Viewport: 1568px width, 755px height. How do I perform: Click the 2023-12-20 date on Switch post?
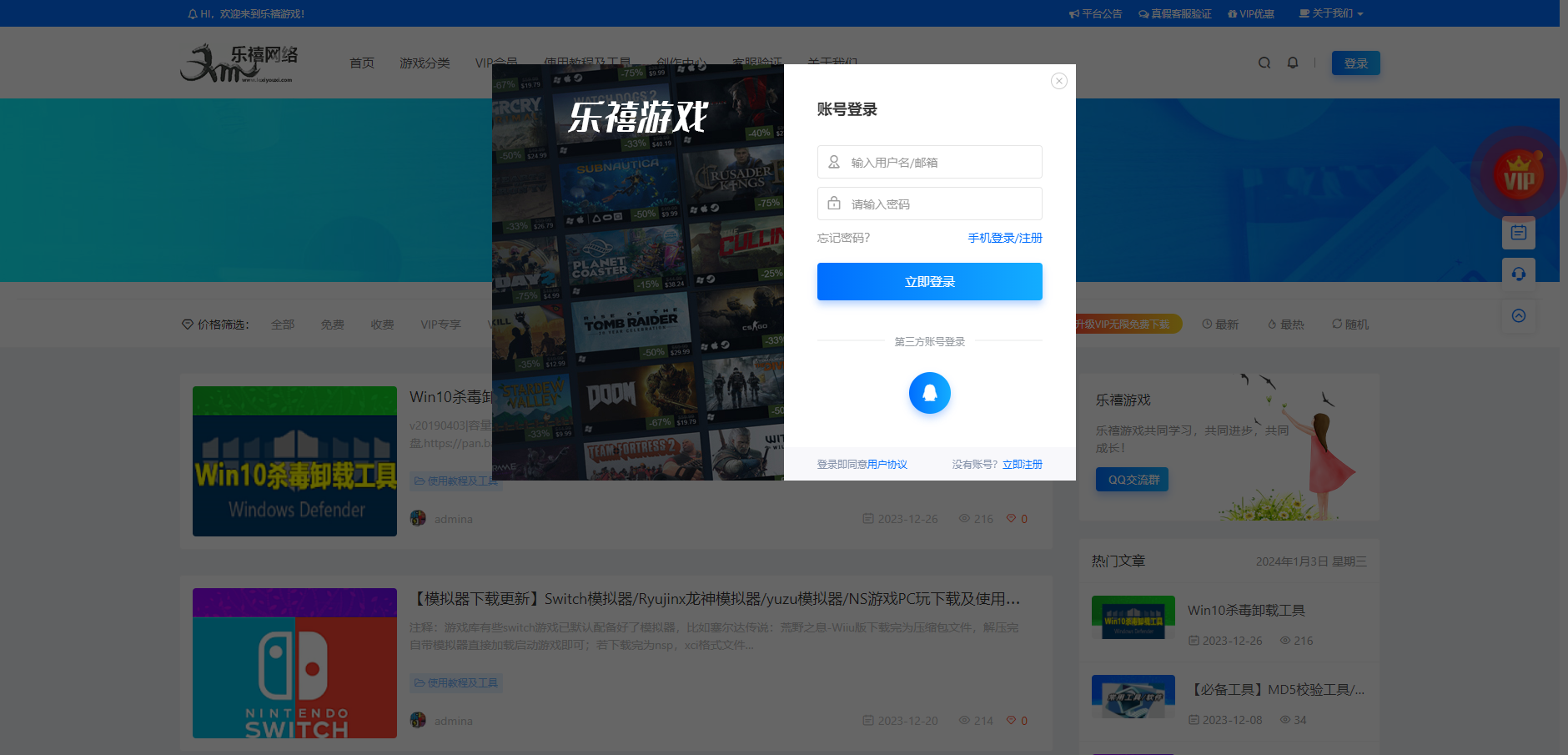coord(900,721)
